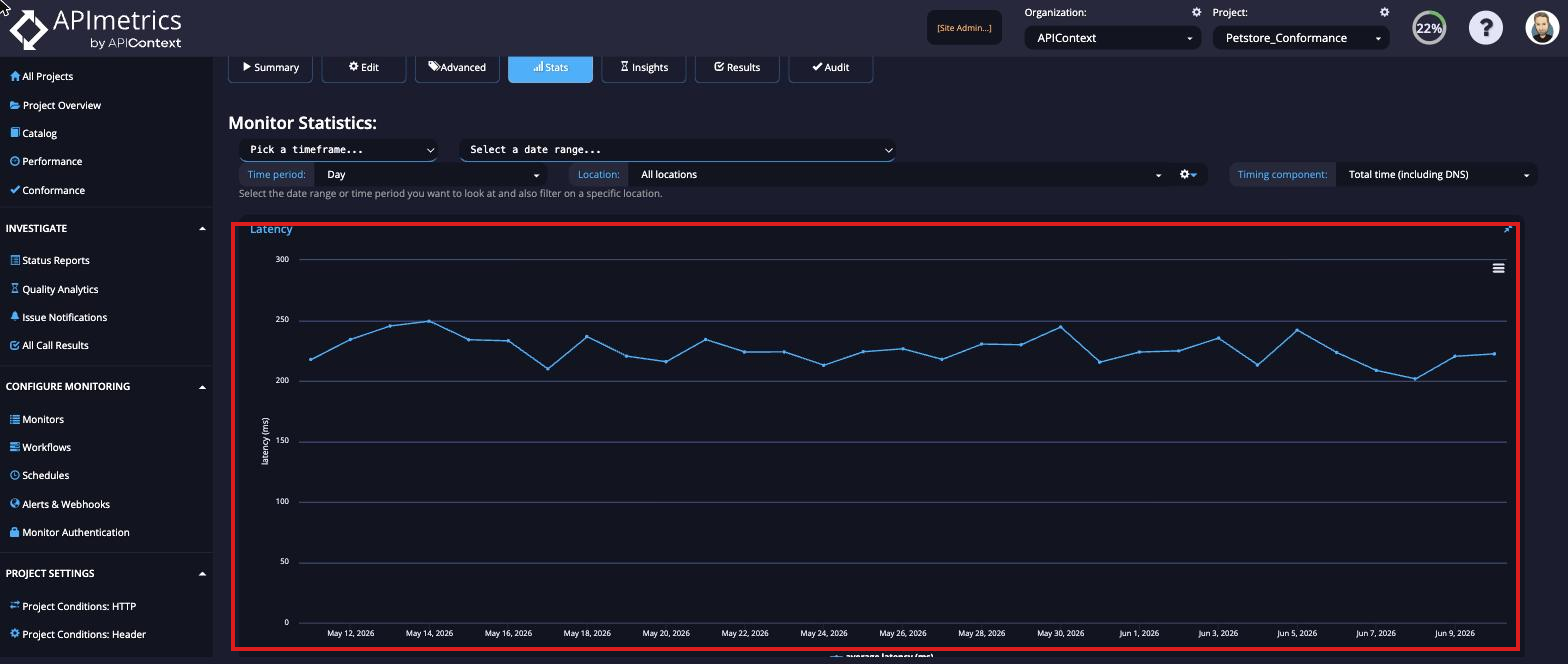Open the Timing component dropdown

1437,174
